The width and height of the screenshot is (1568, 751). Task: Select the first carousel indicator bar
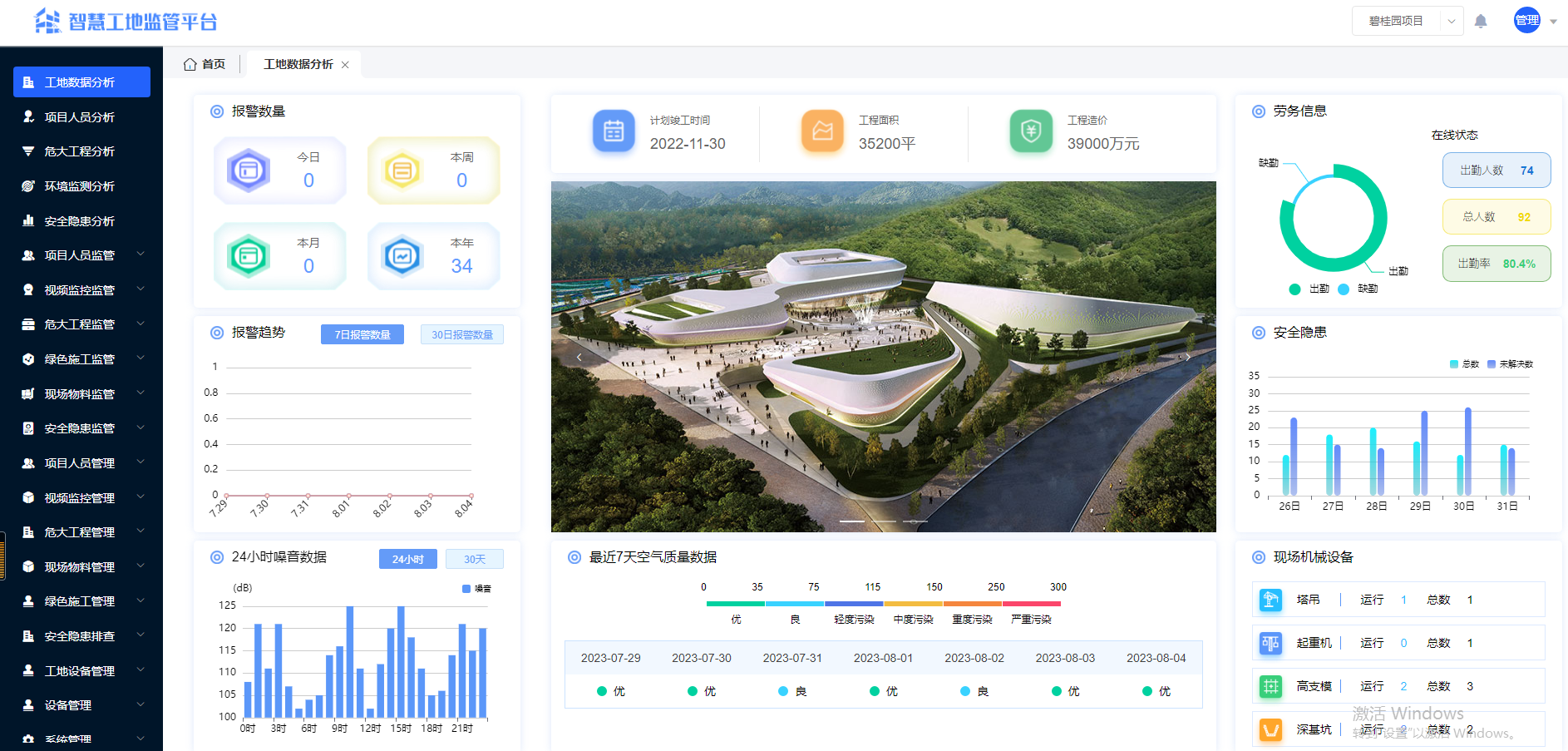click(x=852, y=521)
